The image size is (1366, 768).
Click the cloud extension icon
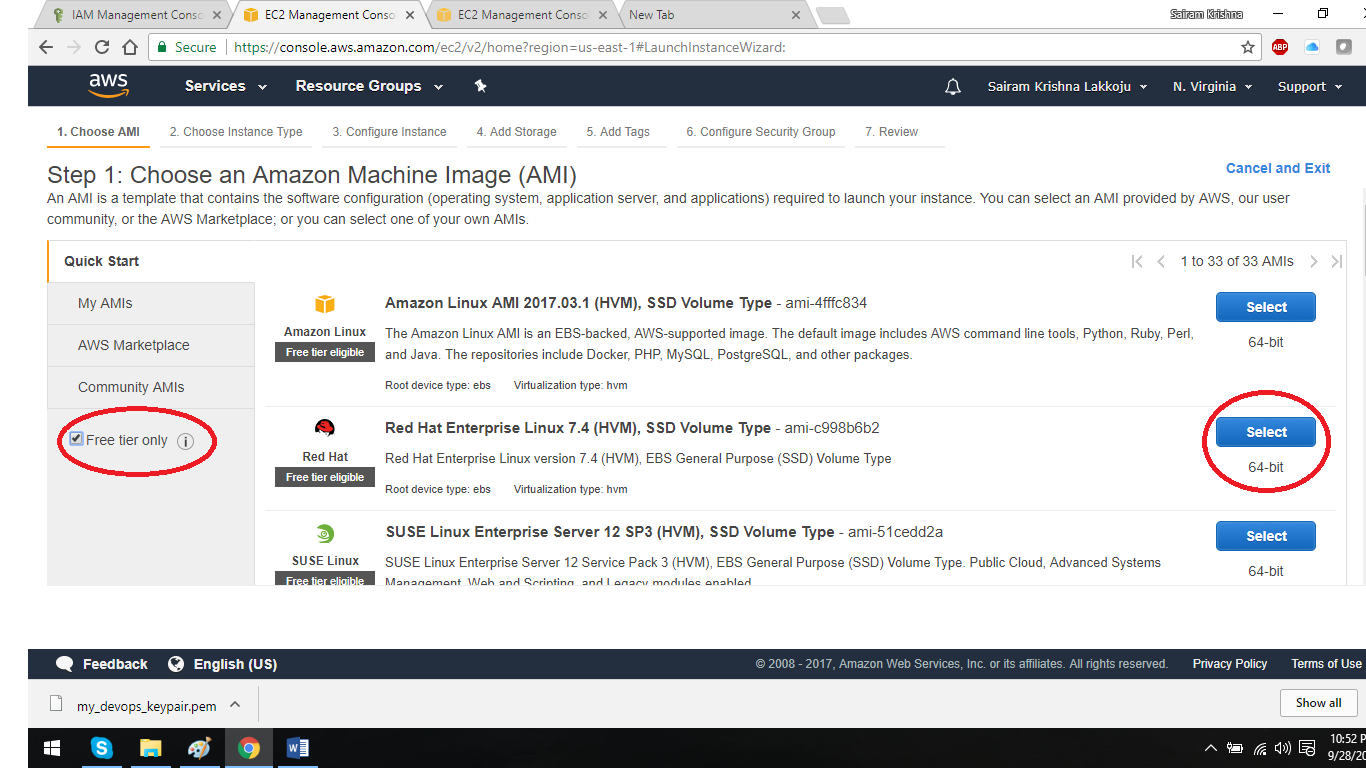click(x=1312, y=47)
